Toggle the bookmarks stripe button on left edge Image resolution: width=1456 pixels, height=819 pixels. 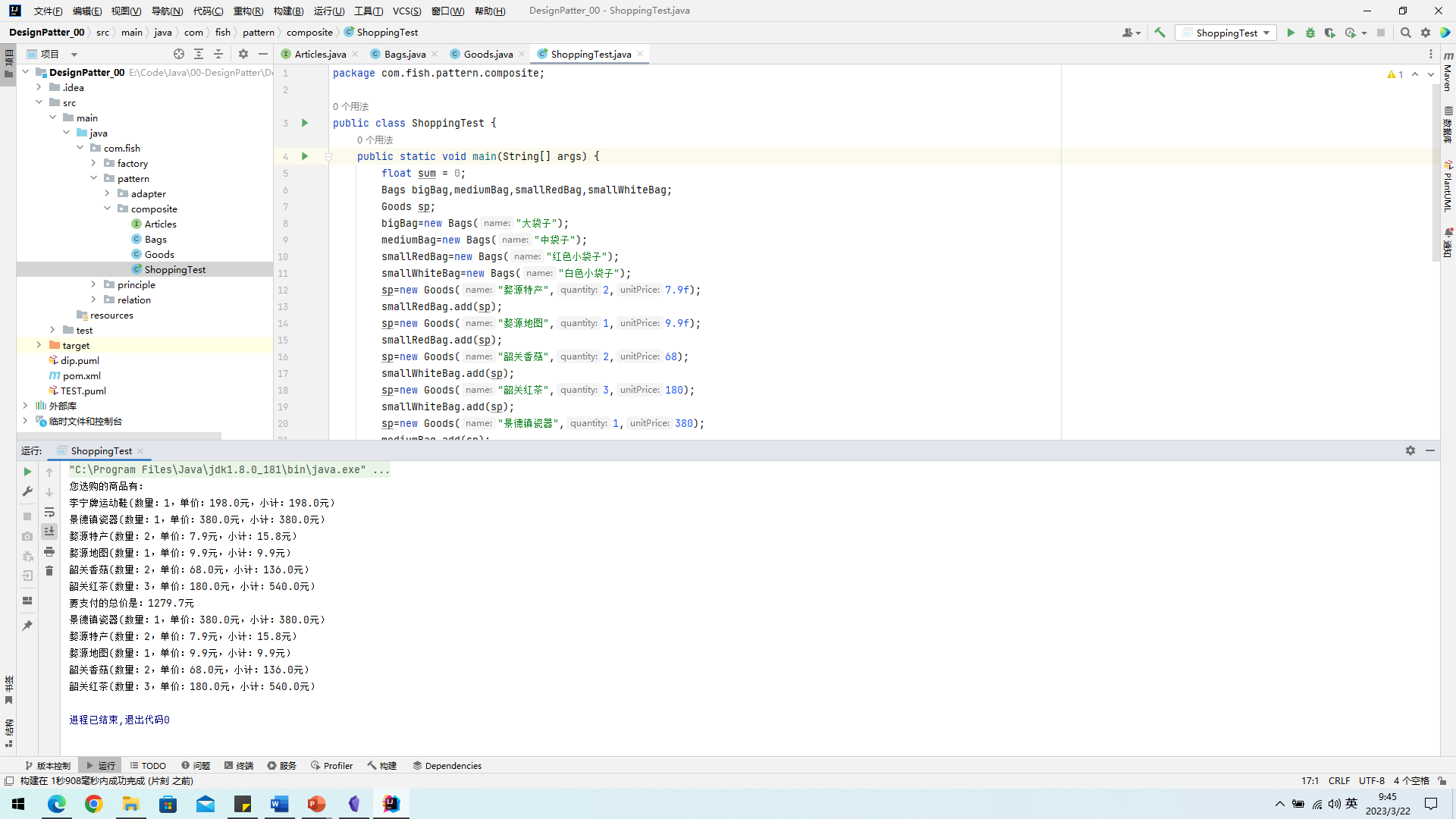(x=8, y=690)
